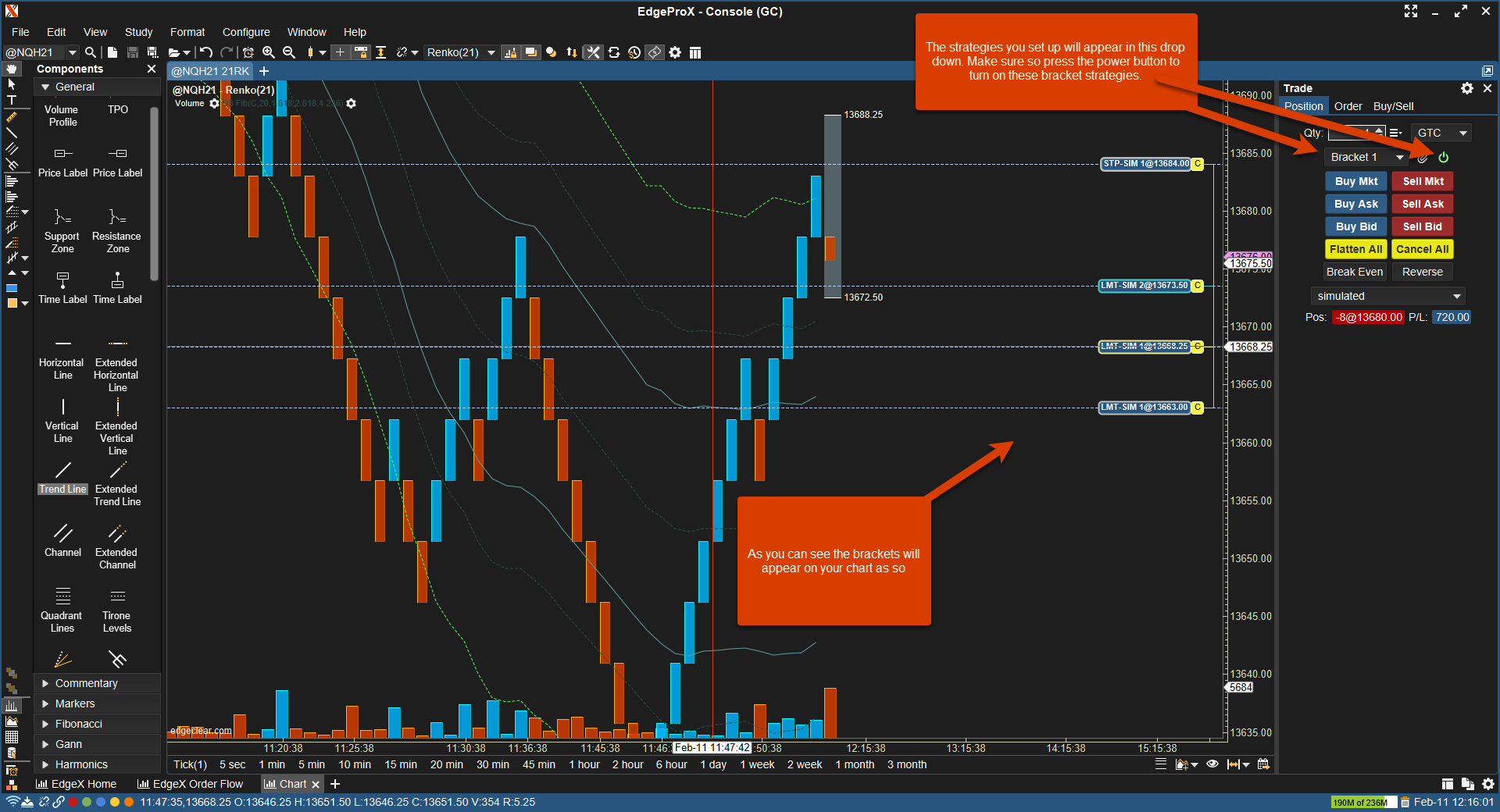This screenshot has width=1500, height=812.
Task: Toggle the comment bubble toolbar button
Action: (x=531, y=52)
